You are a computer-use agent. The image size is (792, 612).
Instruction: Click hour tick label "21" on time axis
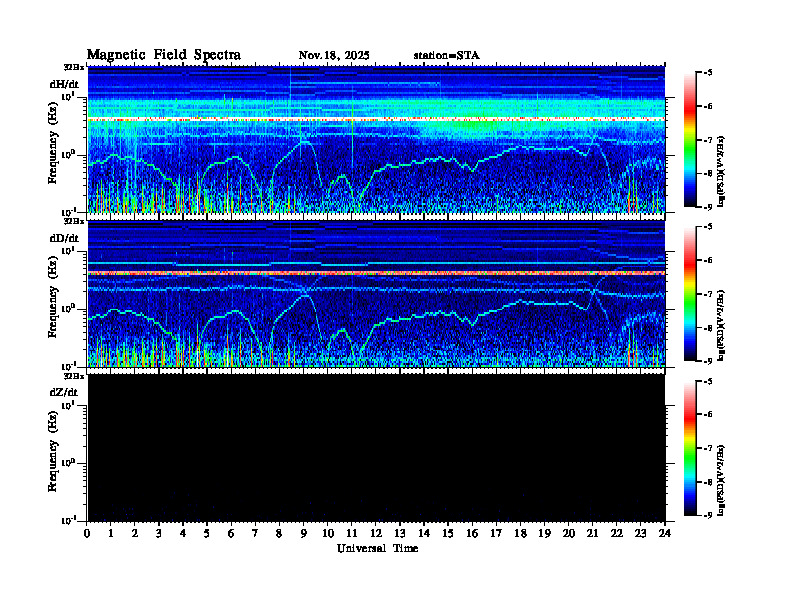click(x=592, y=534)
